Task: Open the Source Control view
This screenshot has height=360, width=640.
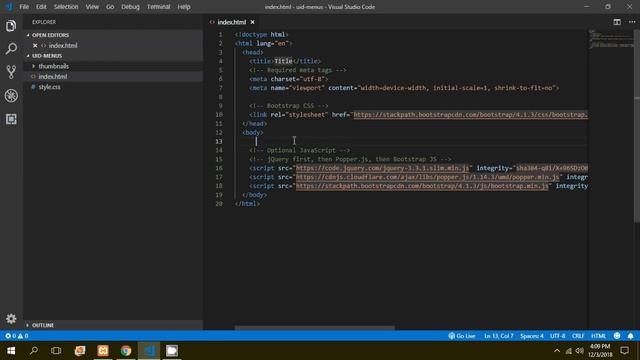Action: click(x=11, y=72)
